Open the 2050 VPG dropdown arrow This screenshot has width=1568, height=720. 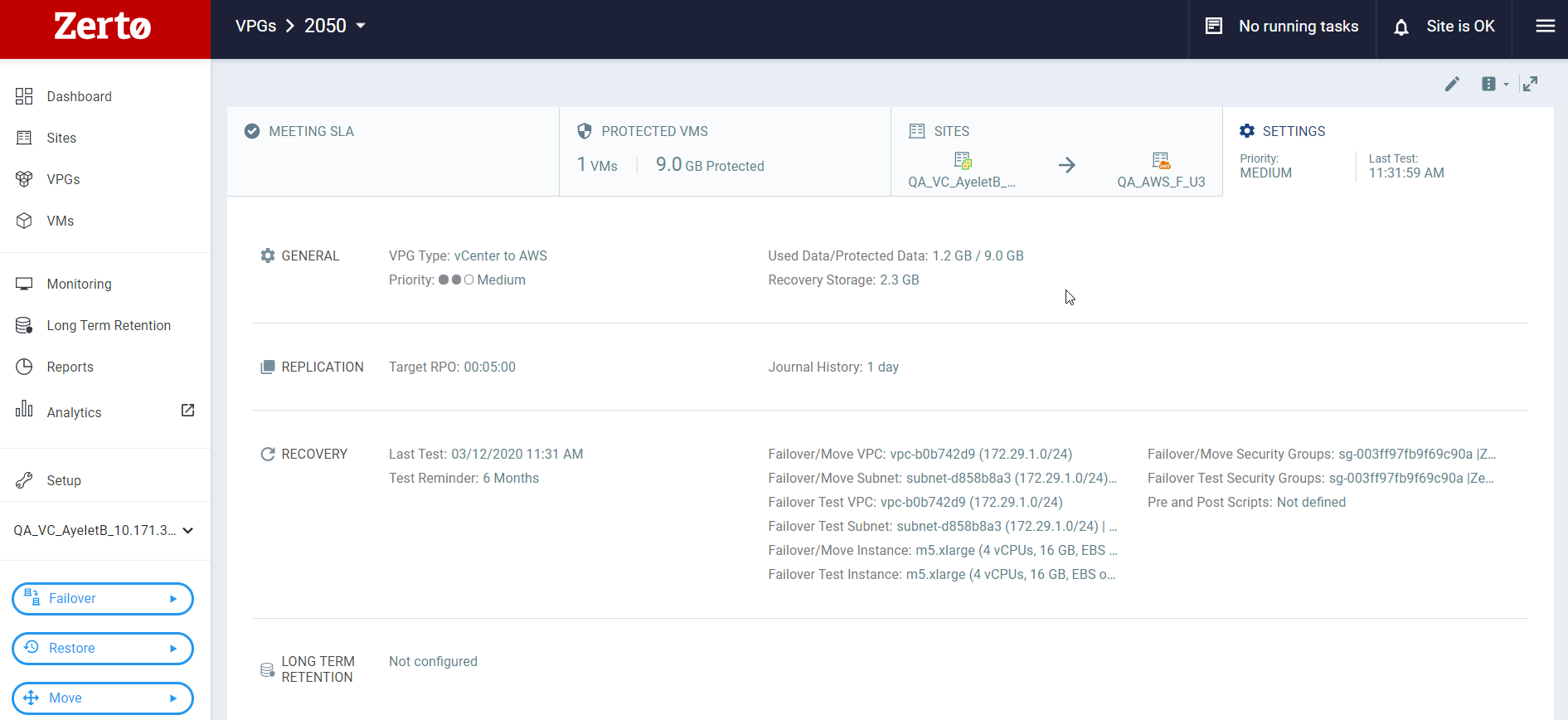361,26
